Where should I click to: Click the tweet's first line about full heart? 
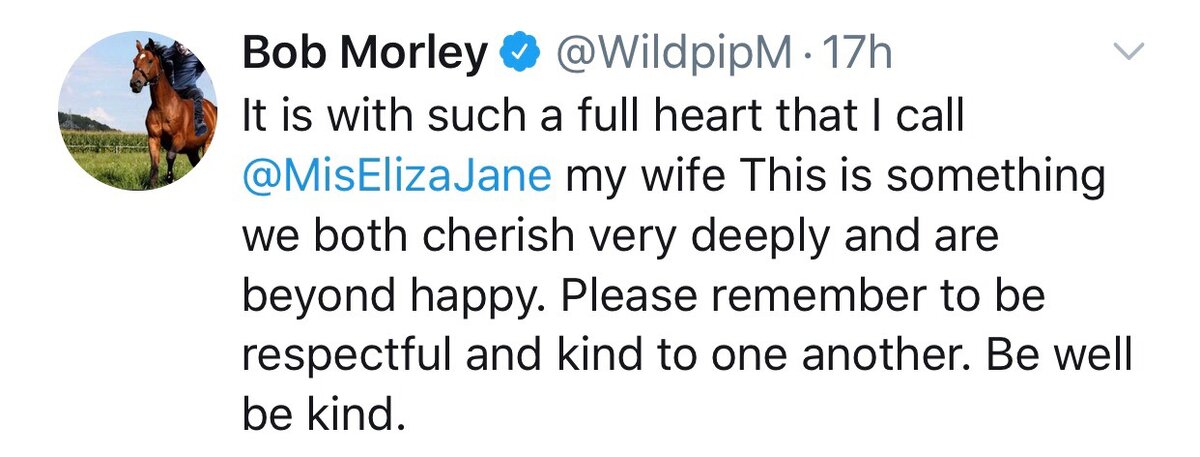603,117
